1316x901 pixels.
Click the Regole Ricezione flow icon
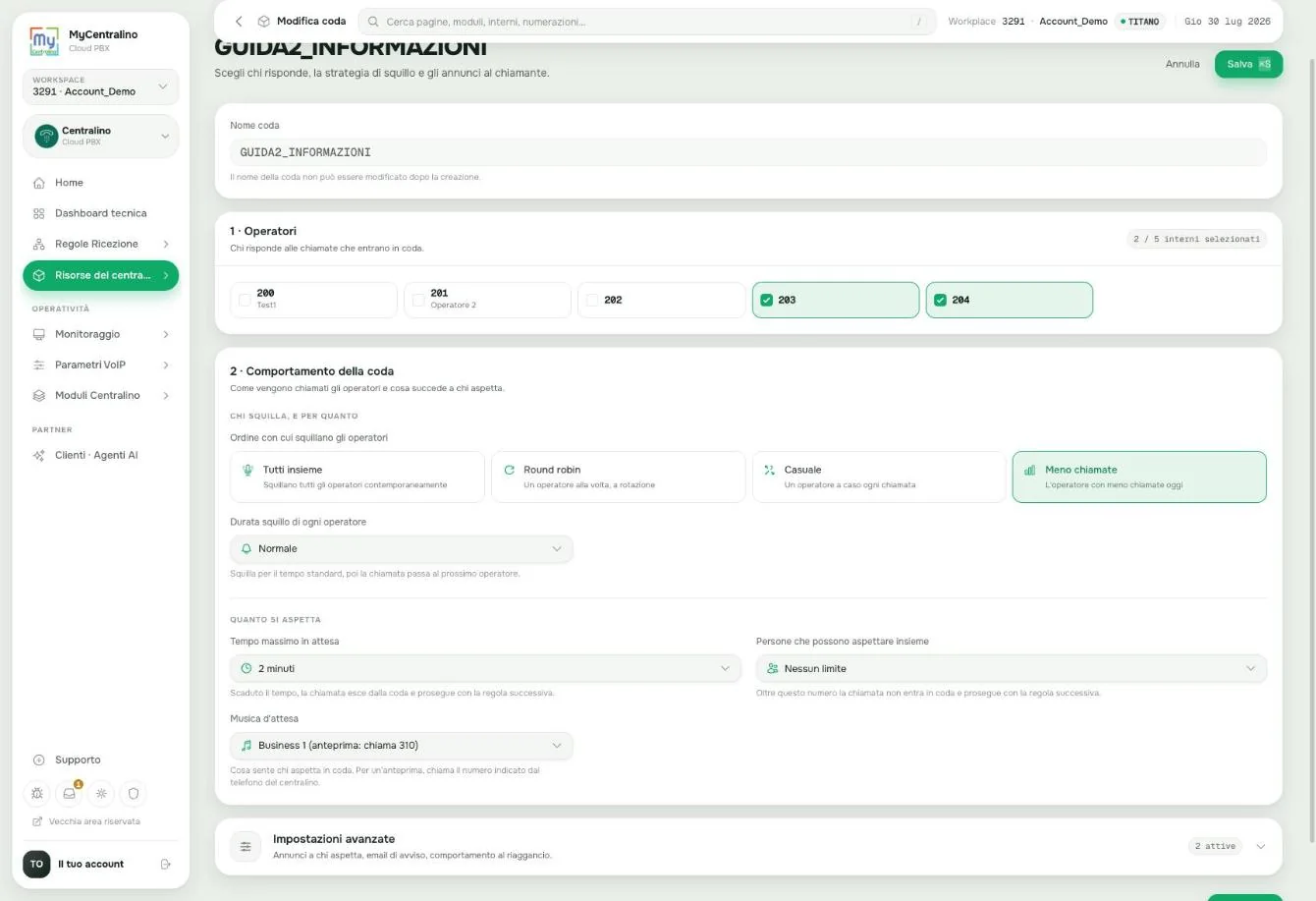(x=39, y=244)
